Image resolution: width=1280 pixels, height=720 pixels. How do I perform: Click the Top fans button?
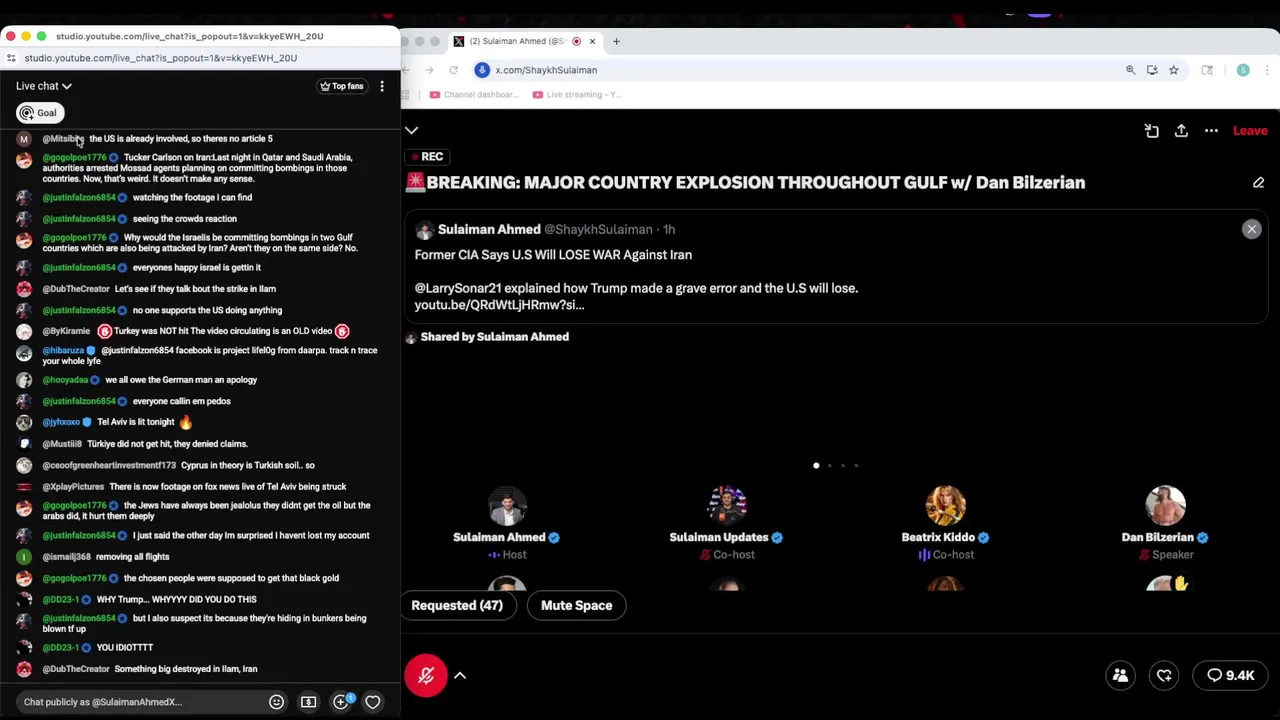(342, 86)
